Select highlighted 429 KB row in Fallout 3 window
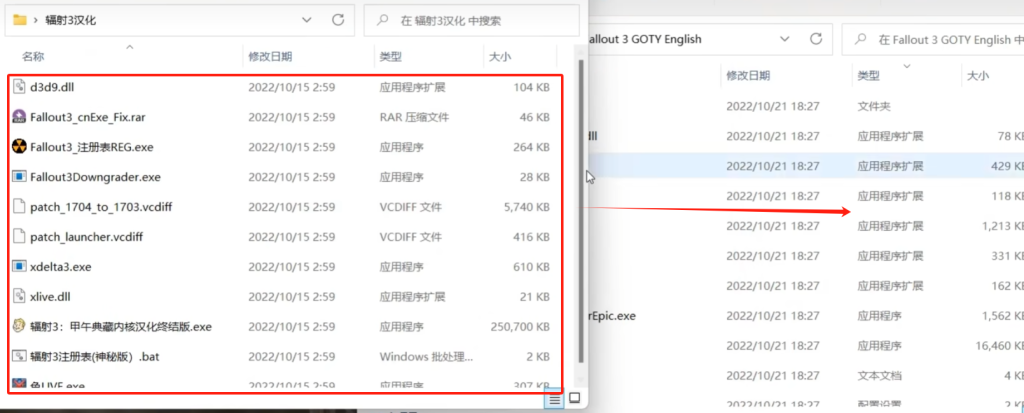The width and height of the screenshot is (1024, 413). pyautogui.click(x=806, y=166)
